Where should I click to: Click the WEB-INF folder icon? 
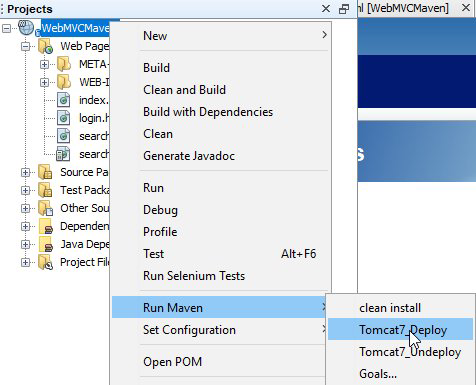64,82
